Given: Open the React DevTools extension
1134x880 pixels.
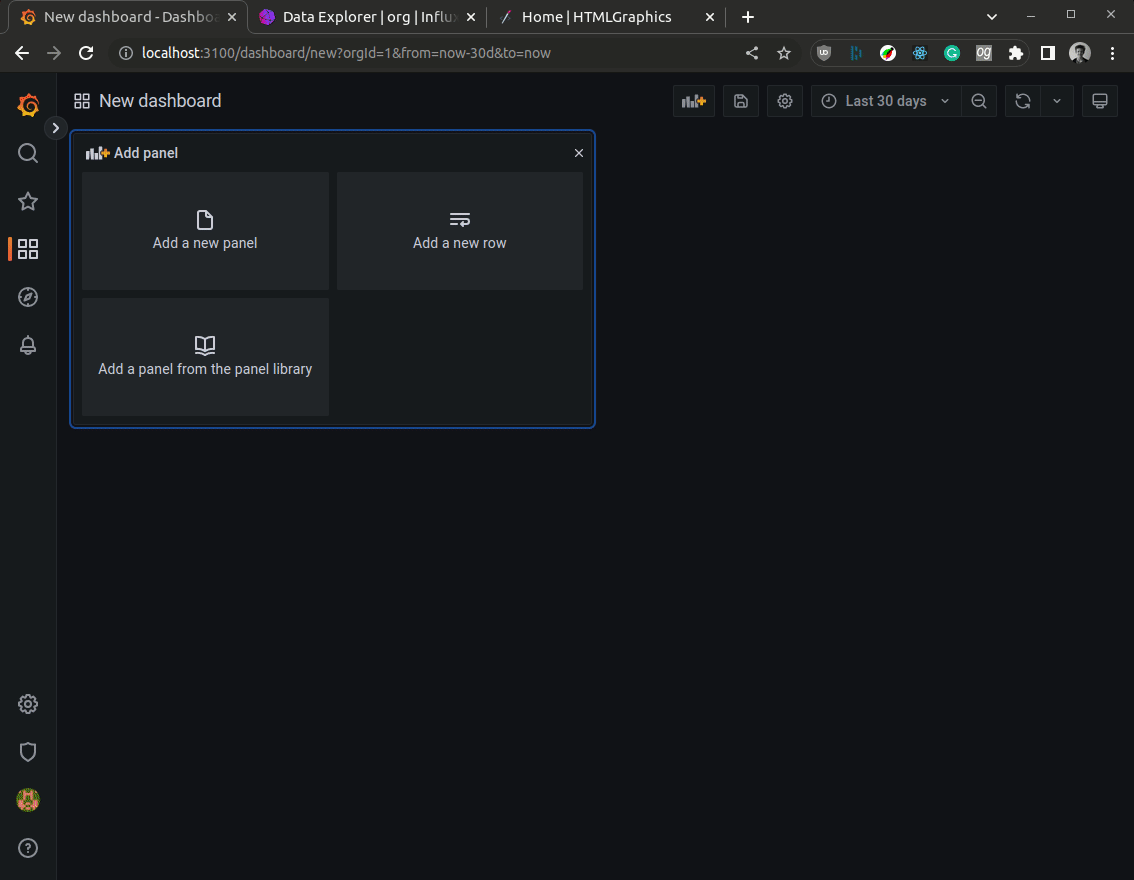Looking at the screenshot, I should pyautogui.click(x=920, y=53).
